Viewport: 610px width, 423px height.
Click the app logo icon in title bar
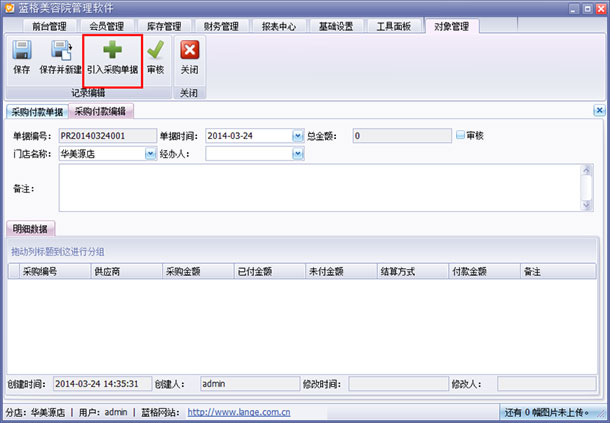9,8
